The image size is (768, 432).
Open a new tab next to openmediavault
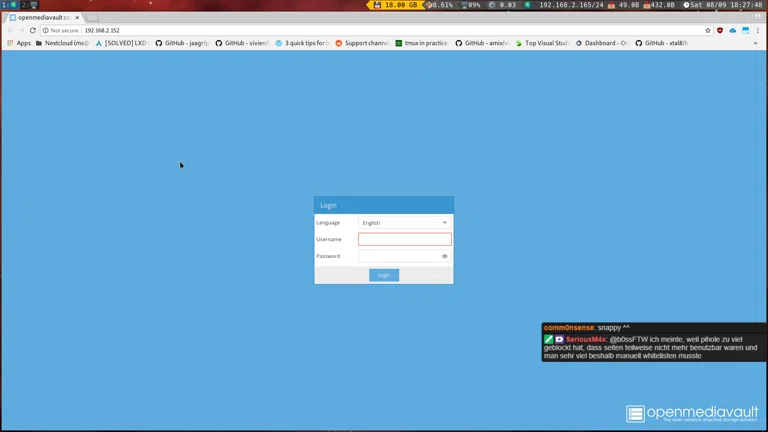93,17
